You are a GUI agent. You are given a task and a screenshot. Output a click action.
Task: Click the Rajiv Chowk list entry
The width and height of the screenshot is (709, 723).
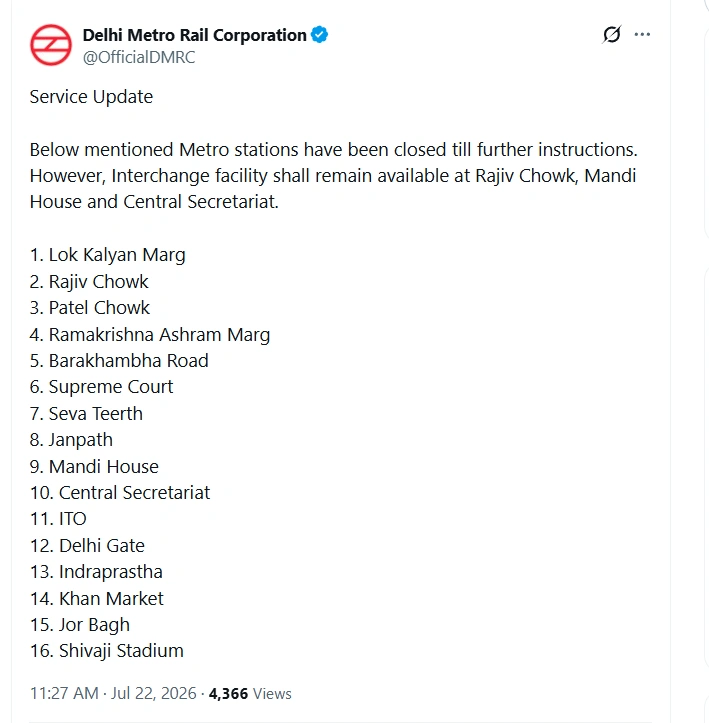[89, 282]
